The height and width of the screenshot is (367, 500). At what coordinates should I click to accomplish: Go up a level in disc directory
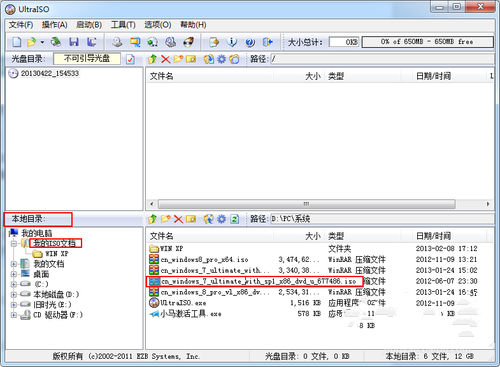click(x=153, y=59)
